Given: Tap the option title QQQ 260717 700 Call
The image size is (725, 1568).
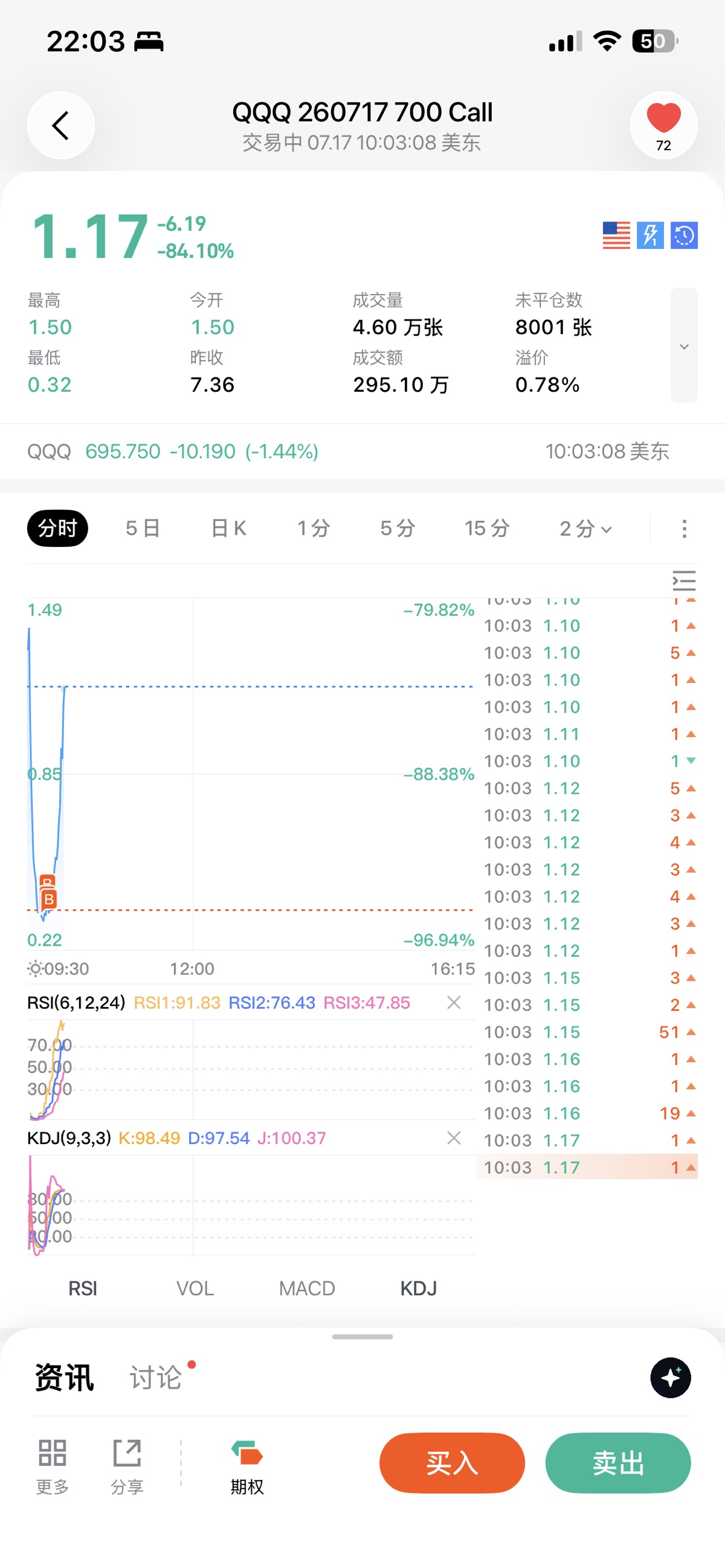Looking at the screenshot, I should tap(362, 112).
